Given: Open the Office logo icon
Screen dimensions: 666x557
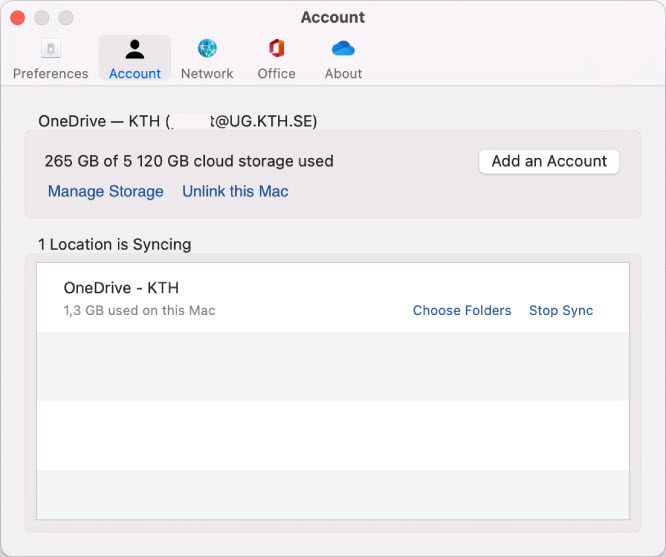Looking at the screenshot, I should (x=276, y=49).
